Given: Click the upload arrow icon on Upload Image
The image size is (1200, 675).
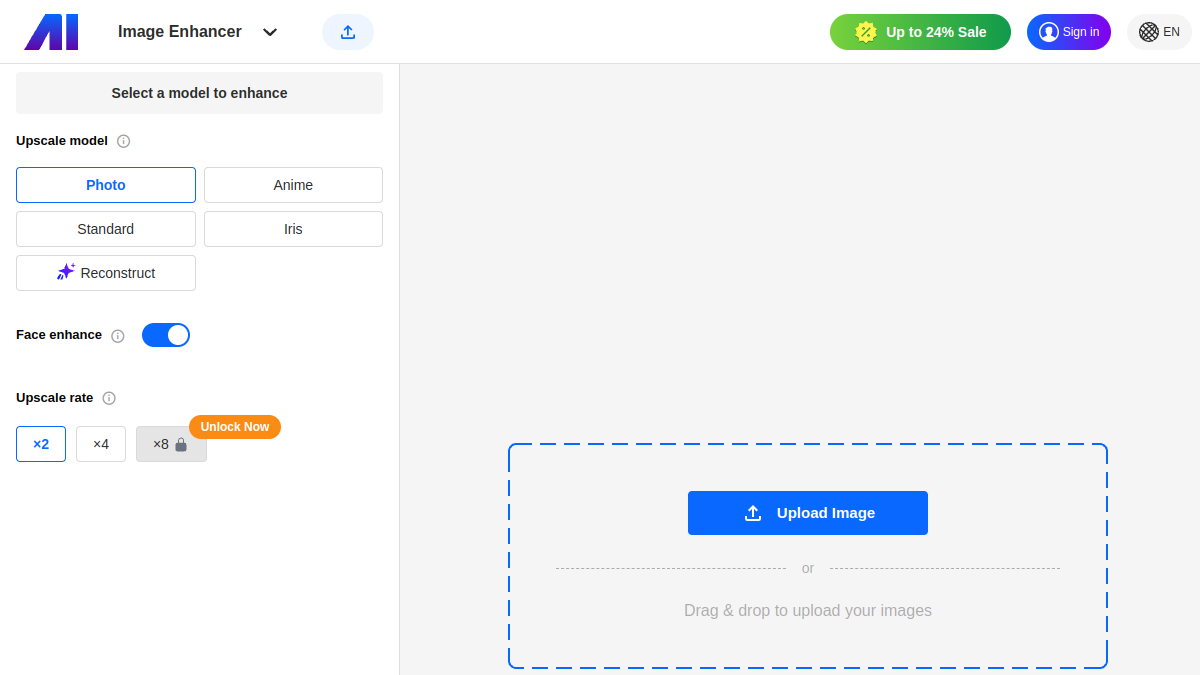Looking at the screenshot, I should [x=753, y=513].
